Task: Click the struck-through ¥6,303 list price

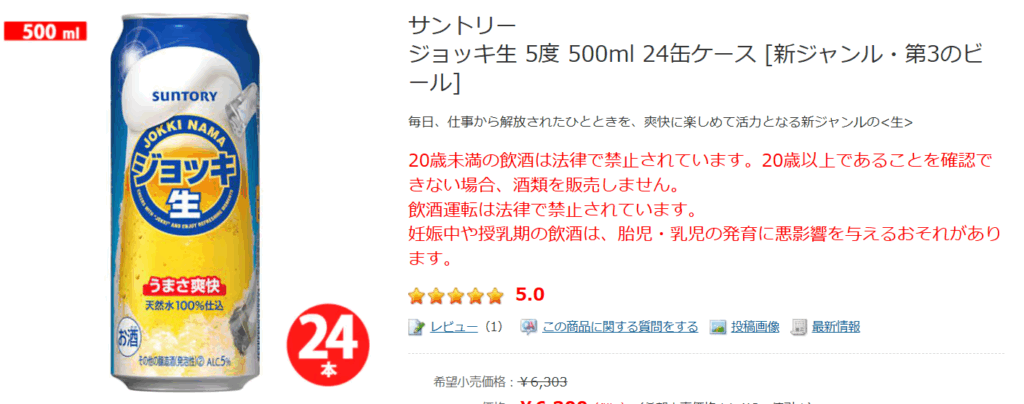Action: (x=542, y=382)
